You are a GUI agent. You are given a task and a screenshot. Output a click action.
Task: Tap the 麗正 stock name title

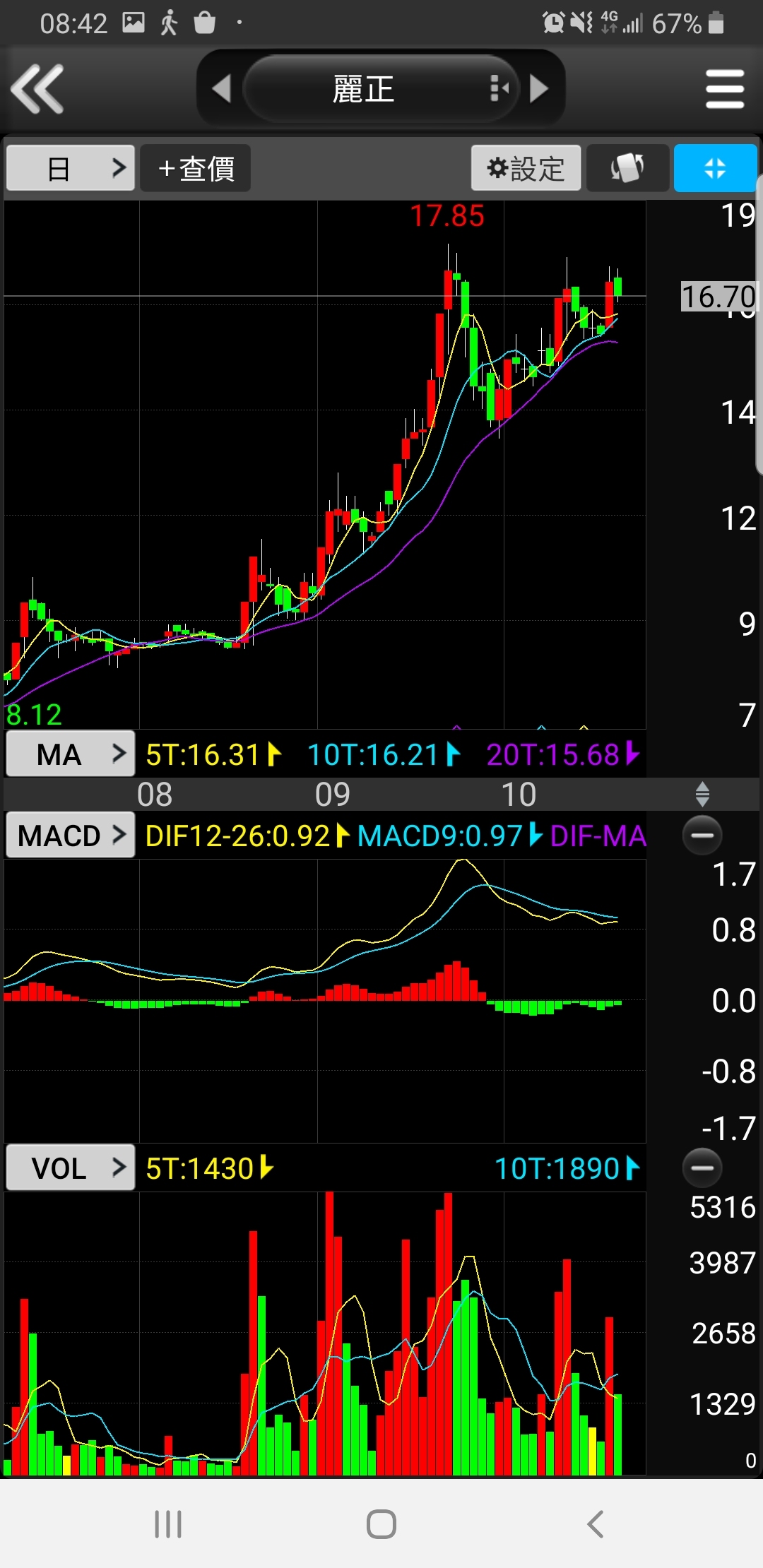[363, 89]
